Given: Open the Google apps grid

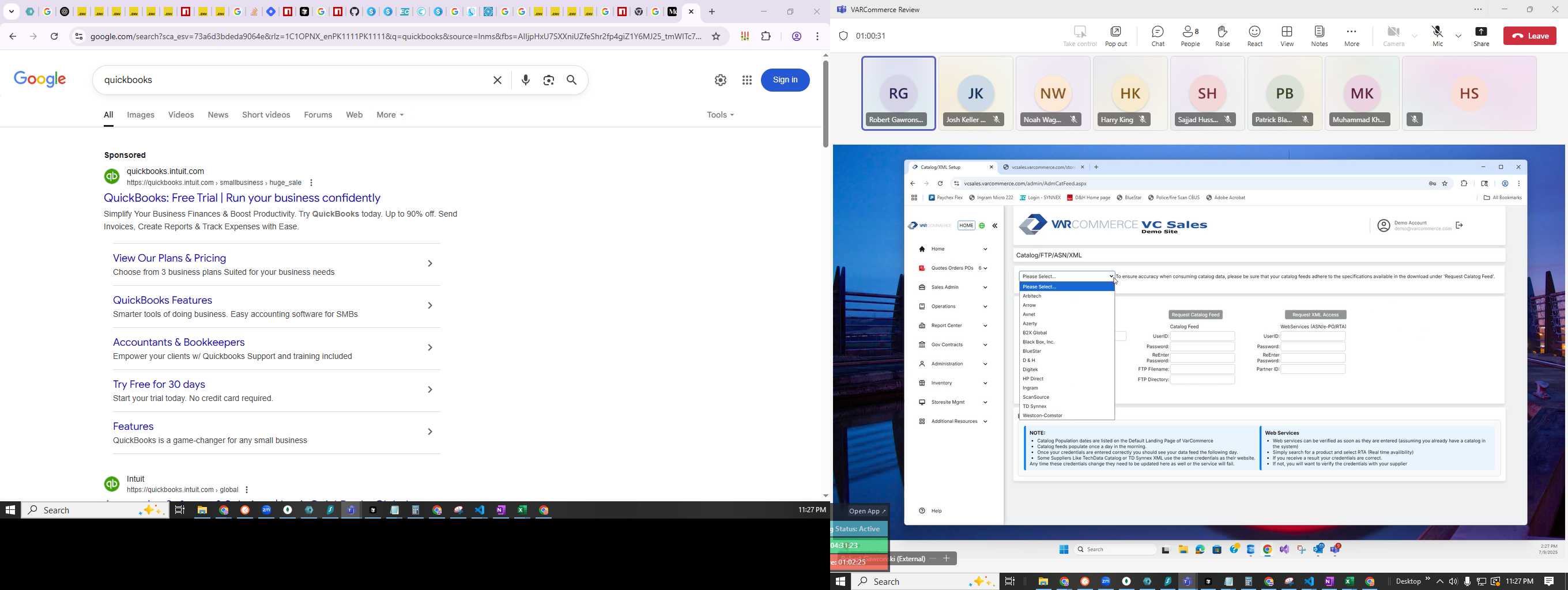Looking at the screenshot, I should pyautogui.click(x=747, y=80).
